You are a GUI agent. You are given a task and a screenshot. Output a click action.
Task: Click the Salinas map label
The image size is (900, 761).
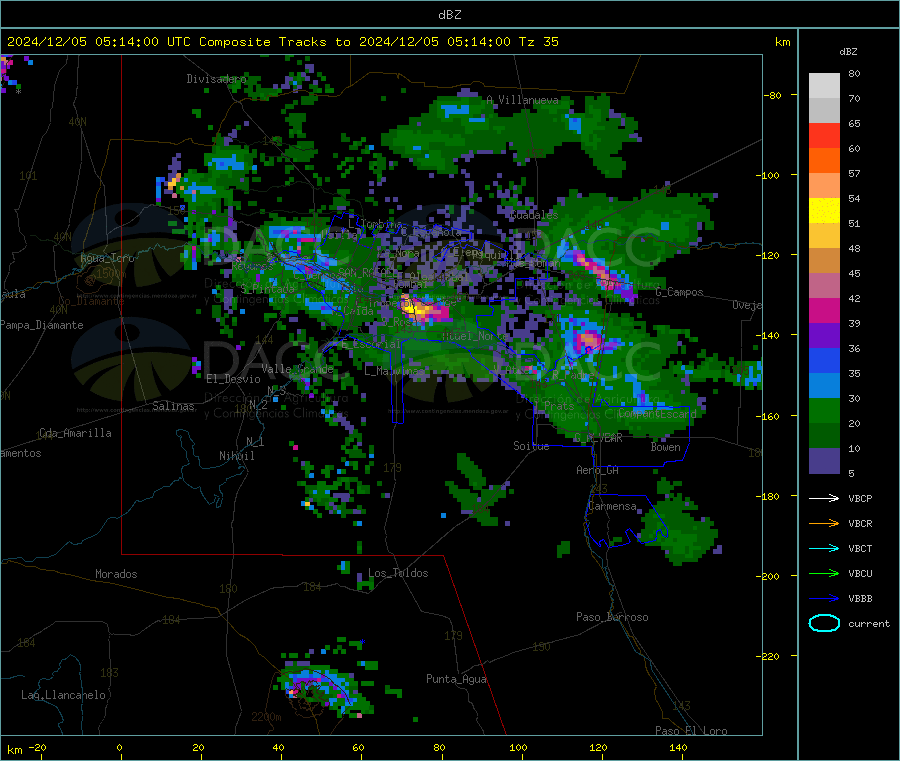[173, 406]
